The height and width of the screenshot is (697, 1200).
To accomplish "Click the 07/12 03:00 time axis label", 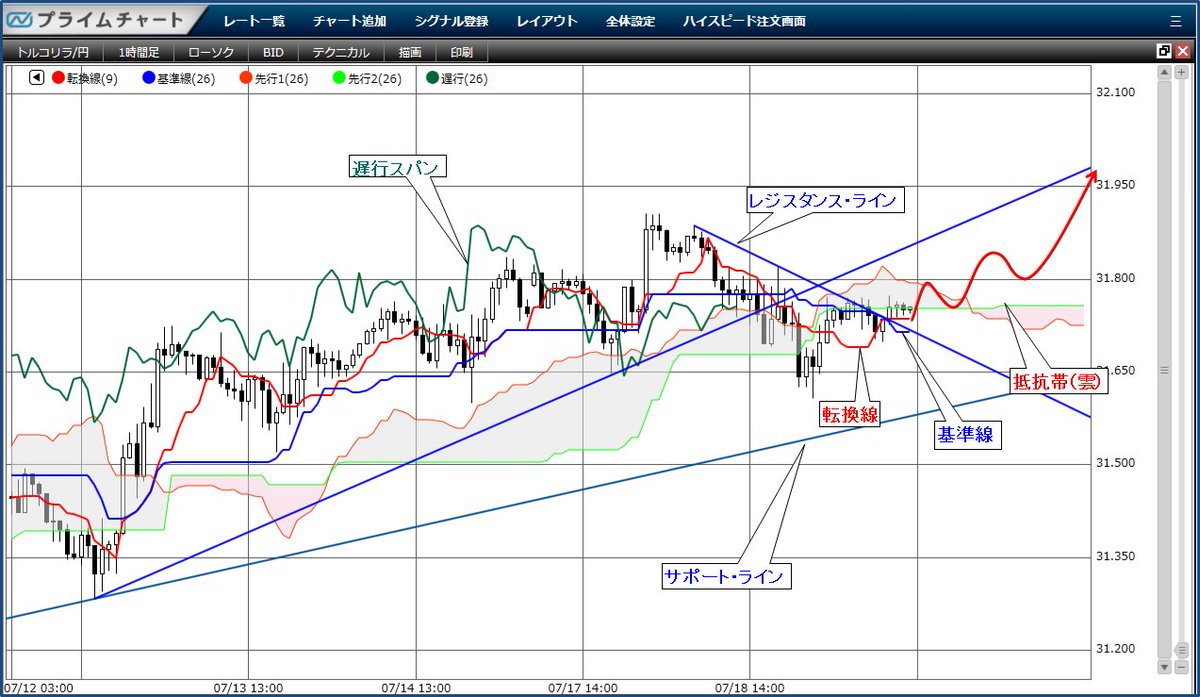I will coord(40,688).
